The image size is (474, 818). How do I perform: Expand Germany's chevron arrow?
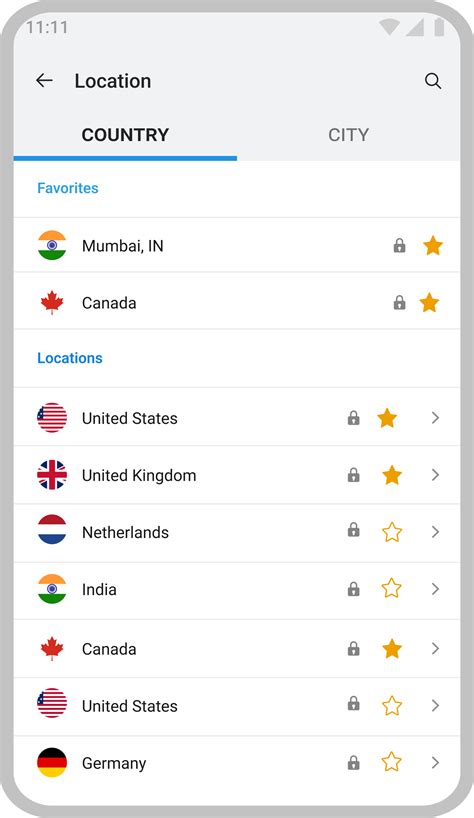pyautogui.click(x=435, y=763)
